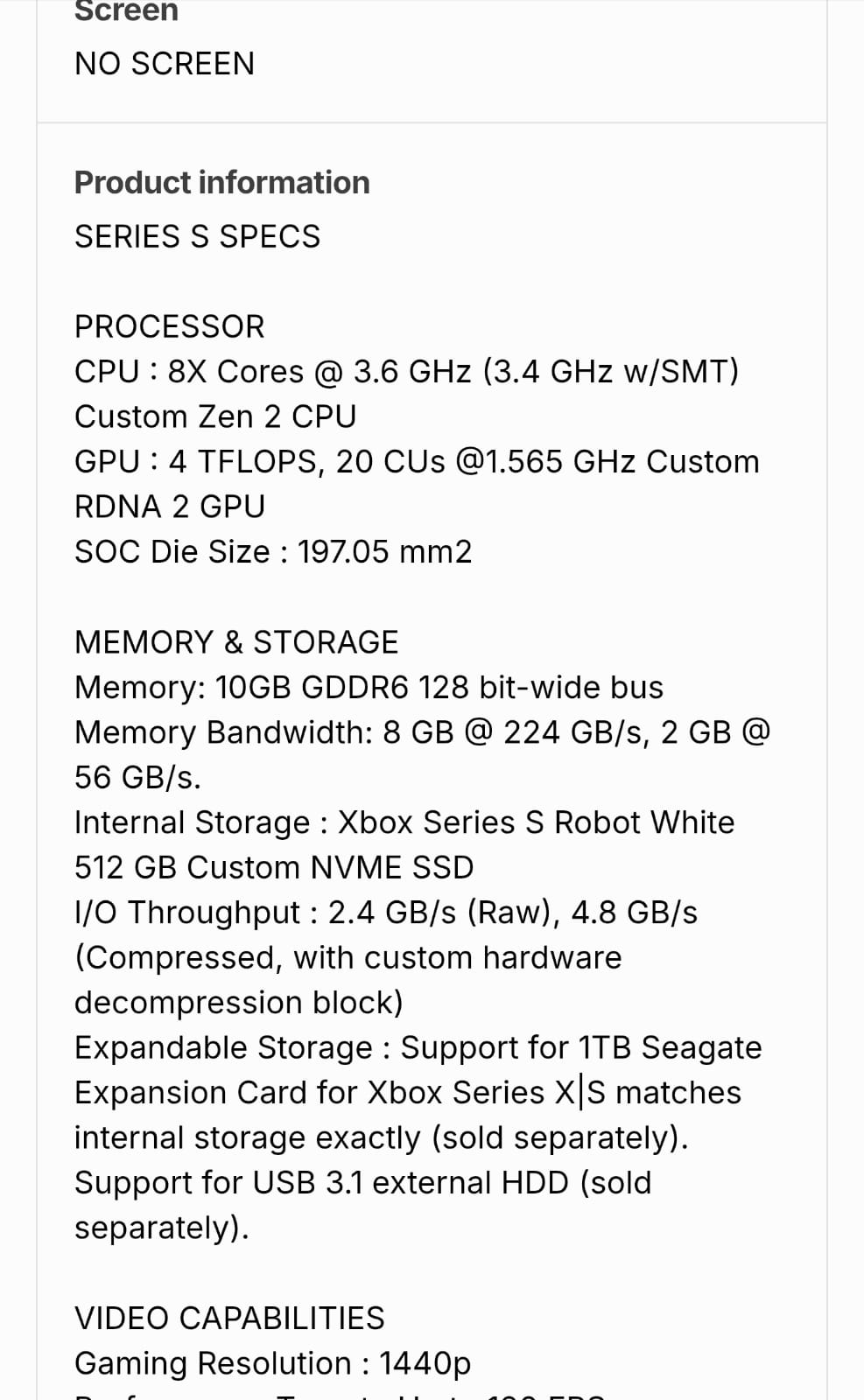
Task: Click the SOC Die Size line
Action: 273,552
